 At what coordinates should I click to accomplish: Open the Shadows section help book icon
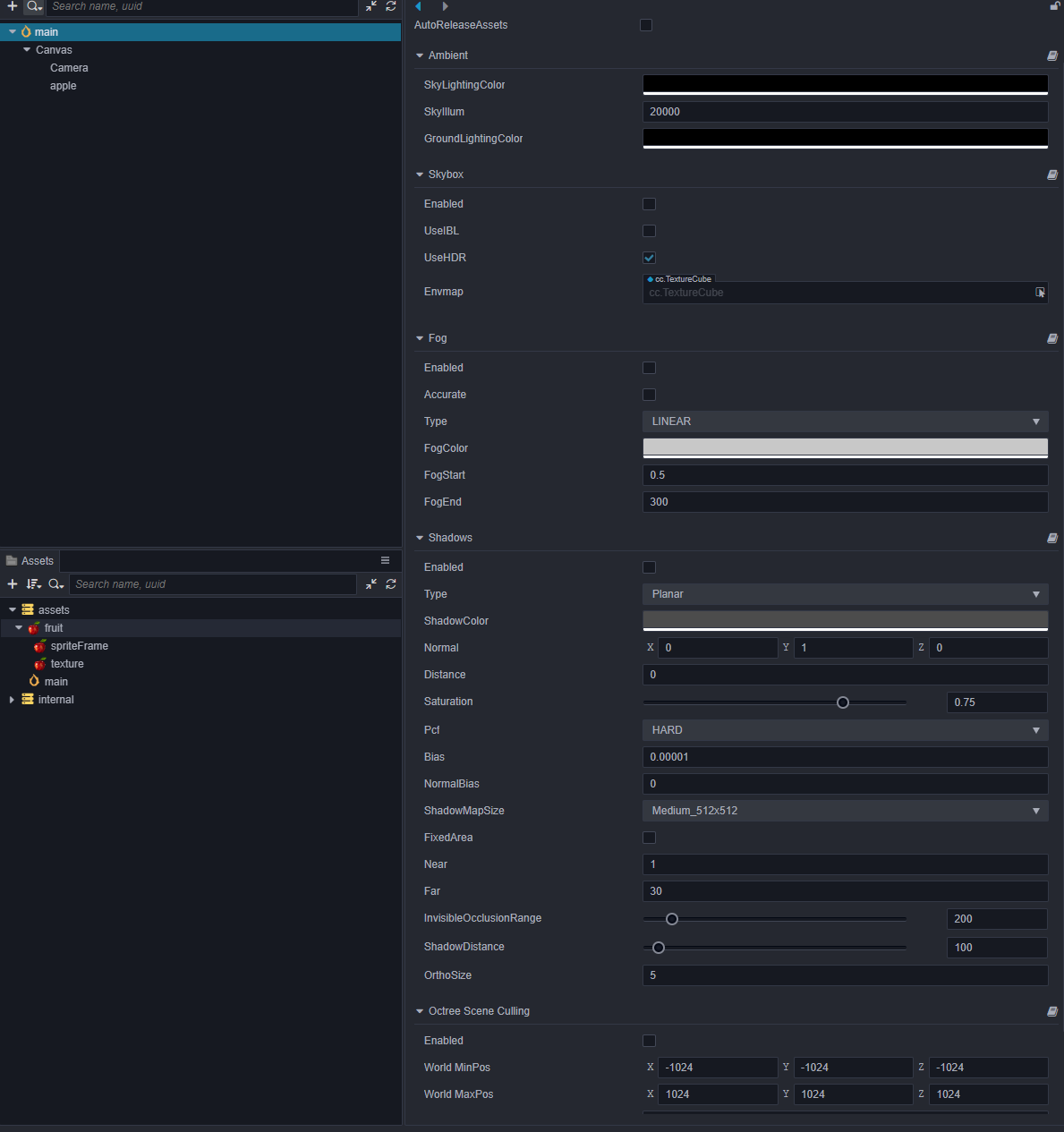tap(1052, 538)
